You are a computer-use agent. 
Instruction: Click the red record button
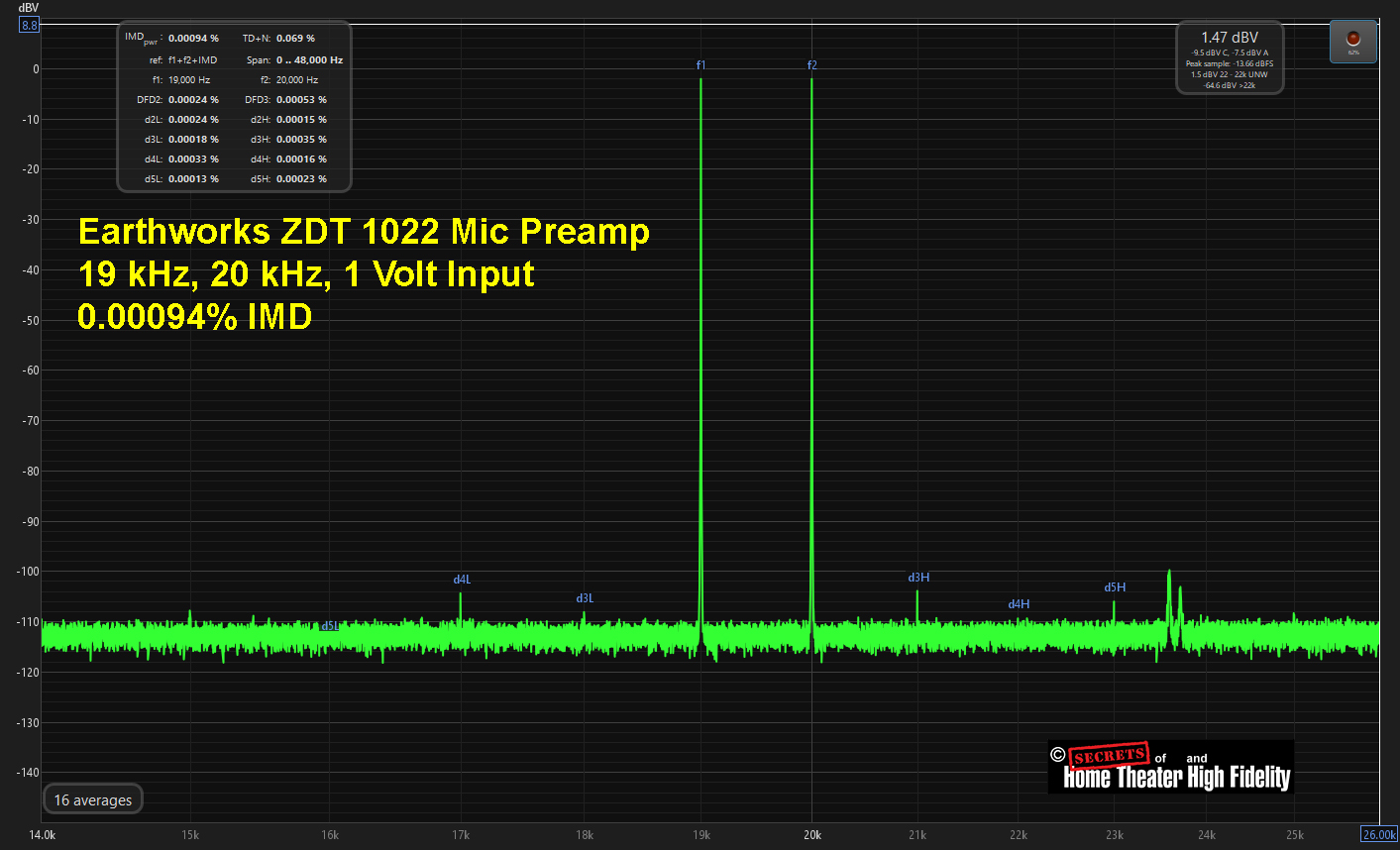tap(1352, 42)
